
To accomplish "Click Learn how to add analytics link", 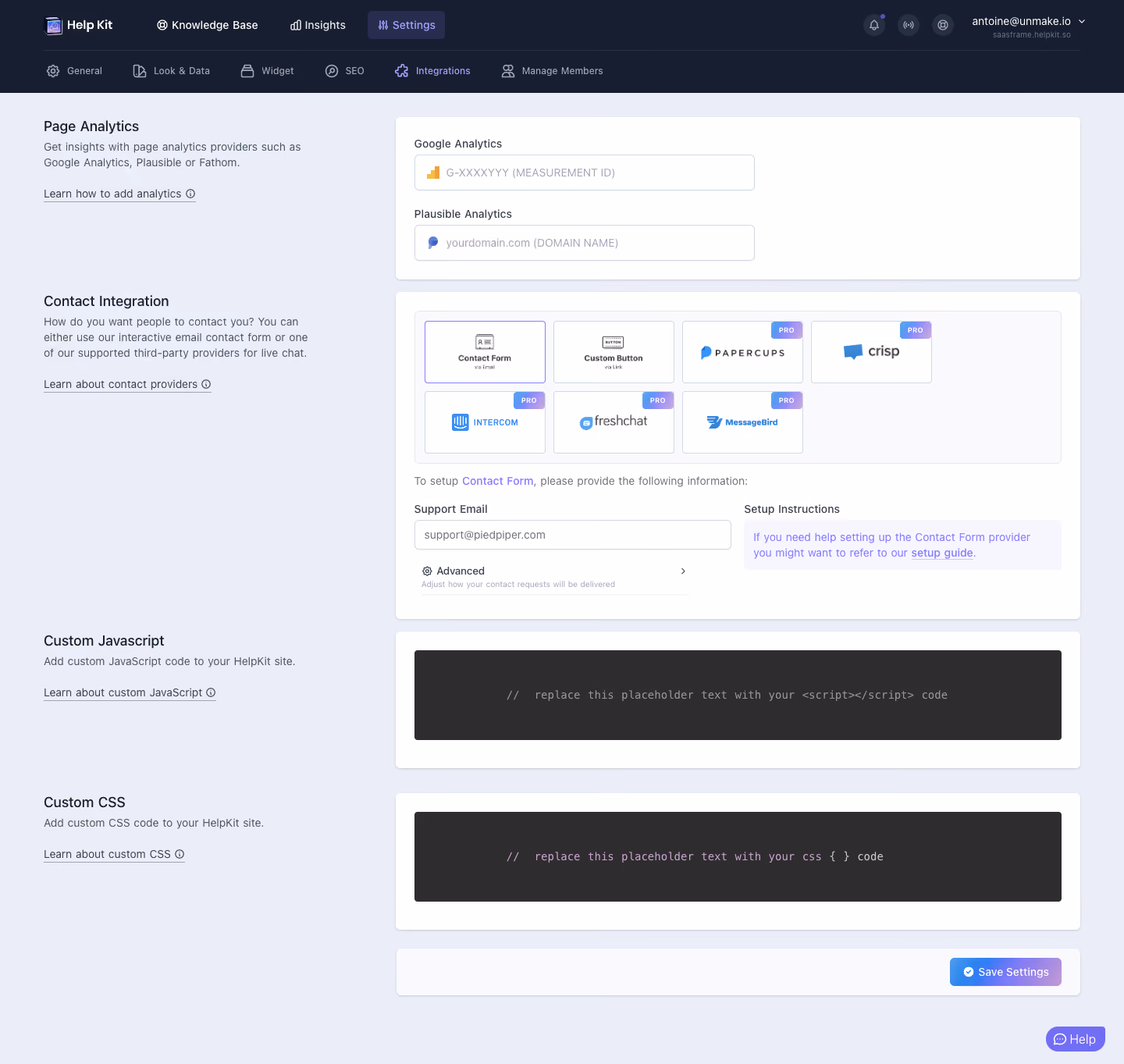I will (119, 194).
